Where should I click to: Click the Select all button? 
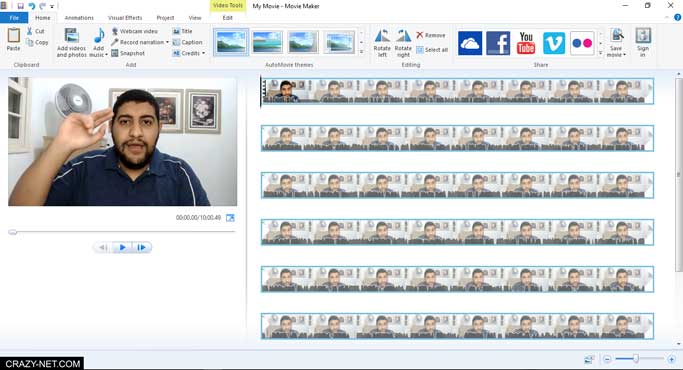(432, 50)
